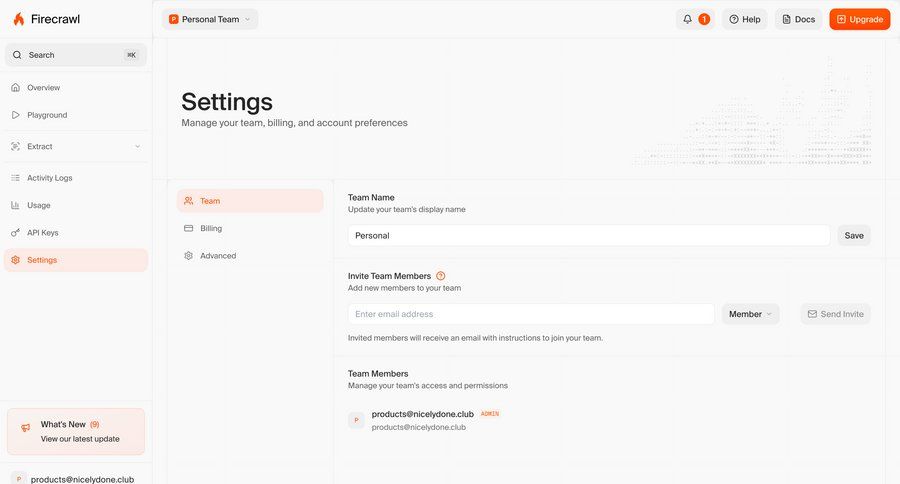The image size is (900, 484).
Task: Open the Member role dropdown
Action: [x=750, y=314]
